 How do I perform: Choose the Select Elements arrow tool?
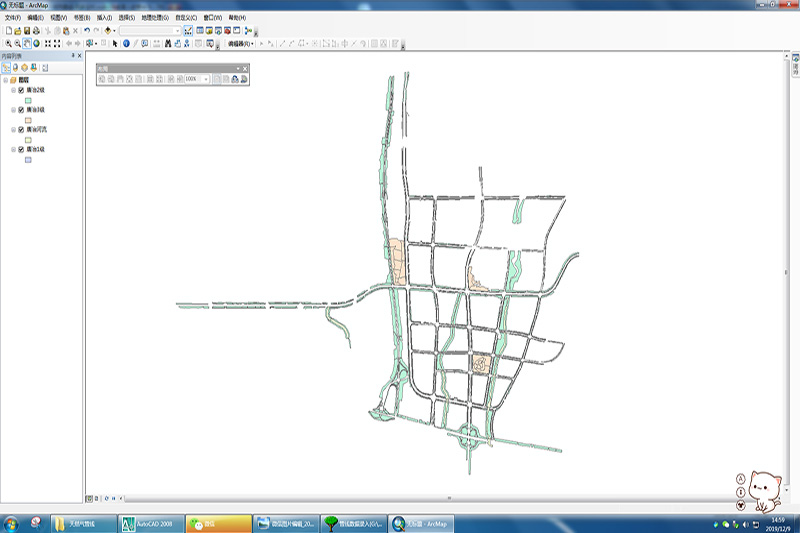click(x=115, y=44)
